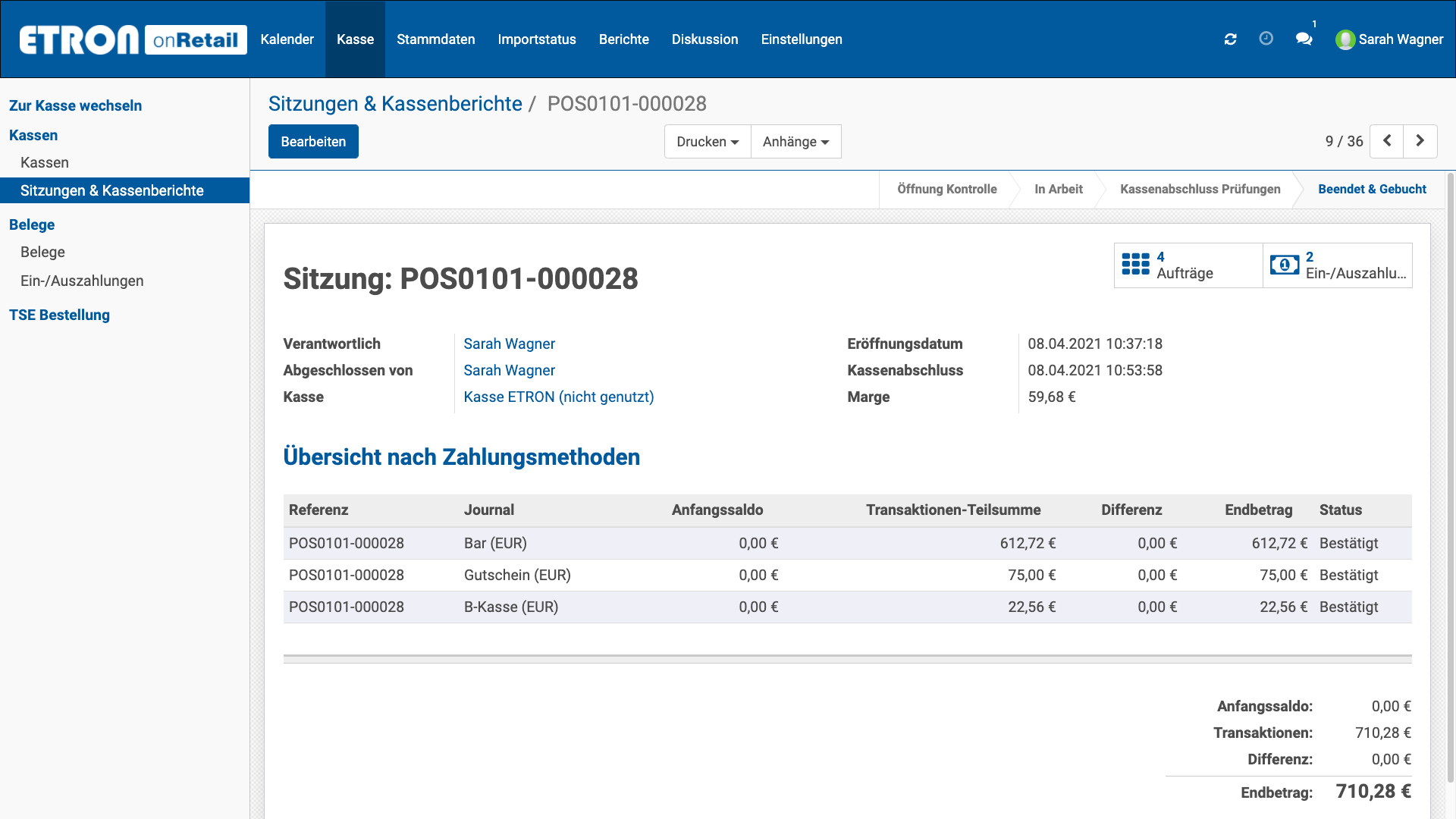The width and height of the screenshot is (1456, 819).
Task: Select Sitzungen & Kassenberichte in sidebar
Action: click(x=124, y=190)
